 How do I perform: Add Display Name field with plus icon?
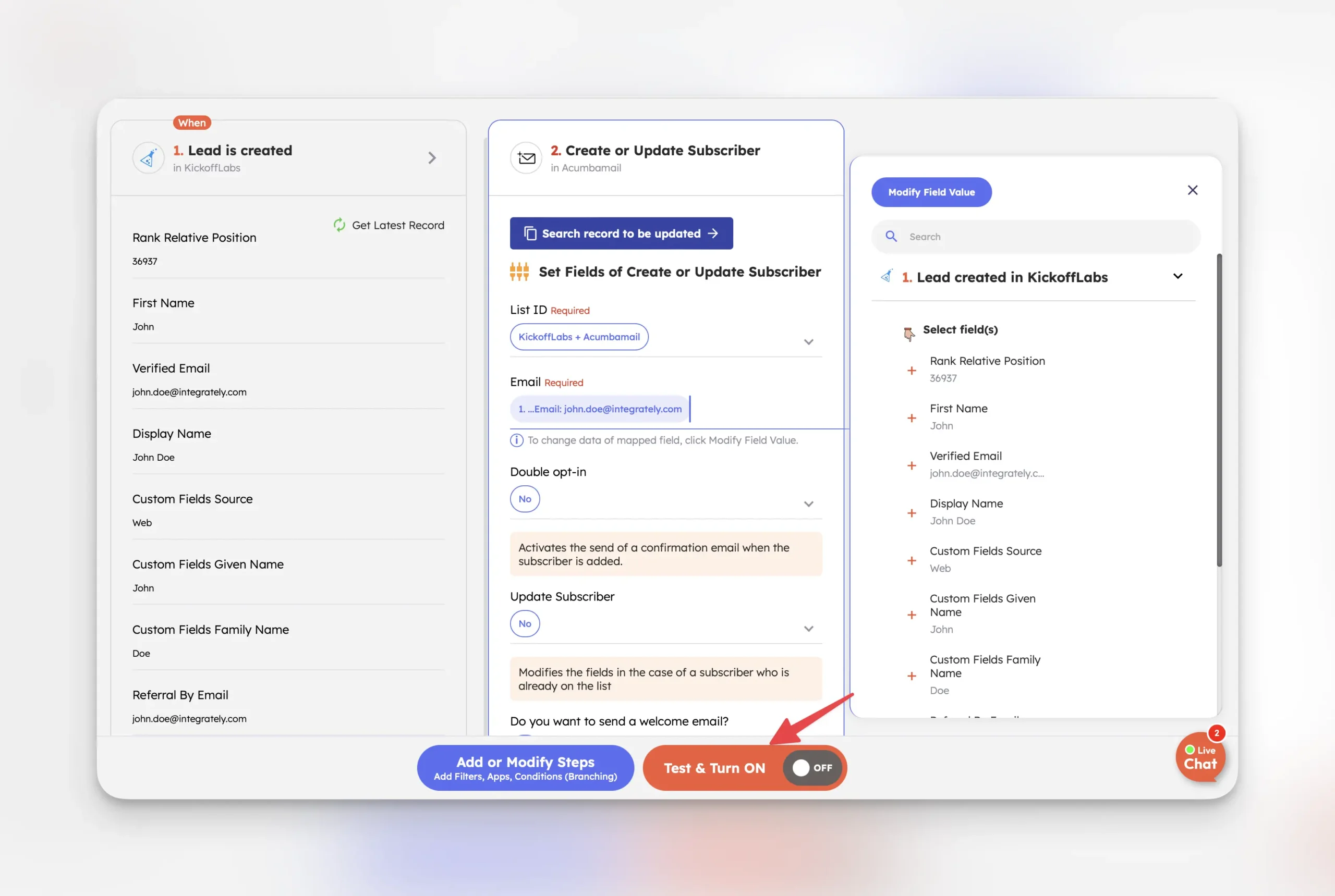click(x=912, y=512)
